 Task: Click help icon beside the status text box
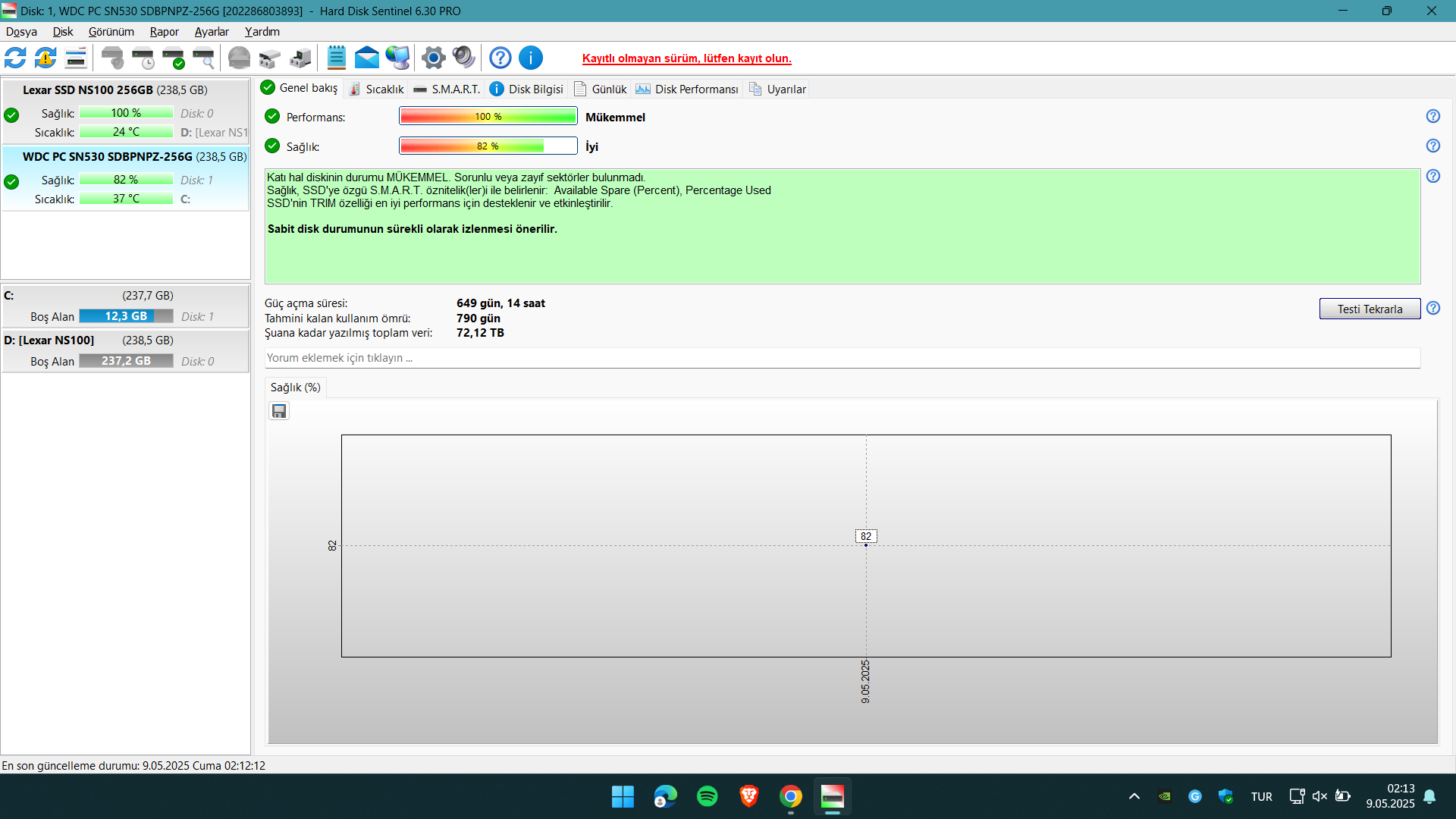(x=1433, y=176)
